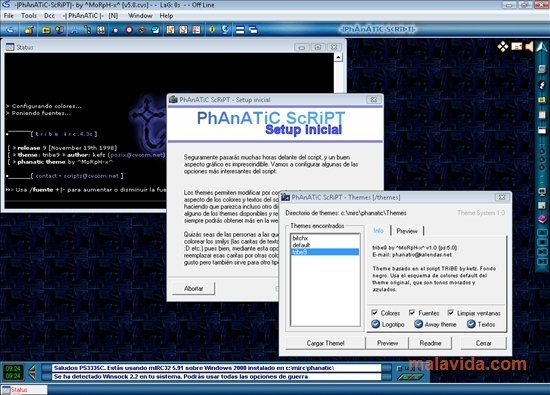
Task: Toggle the Limpiar ventanas checkbox
Action: pos(451,313)
